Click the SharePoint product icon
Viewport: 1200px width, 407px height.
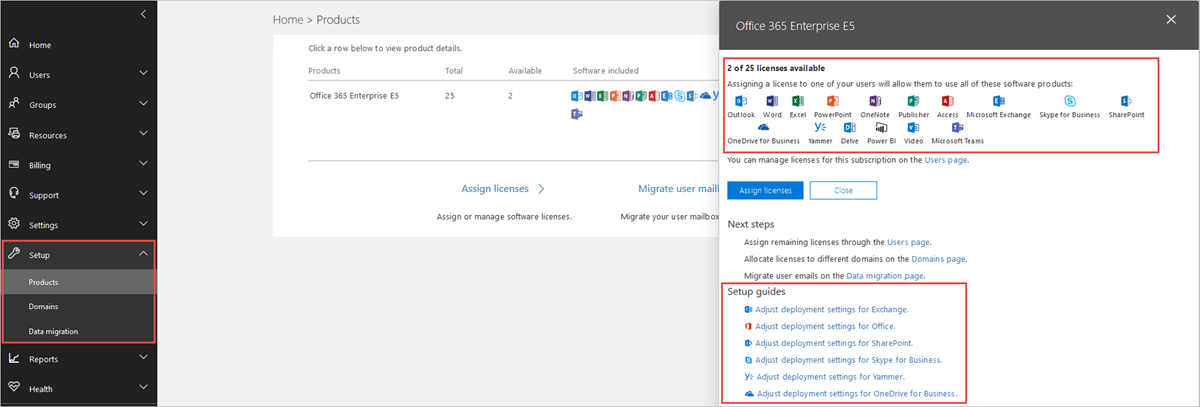1126,101
